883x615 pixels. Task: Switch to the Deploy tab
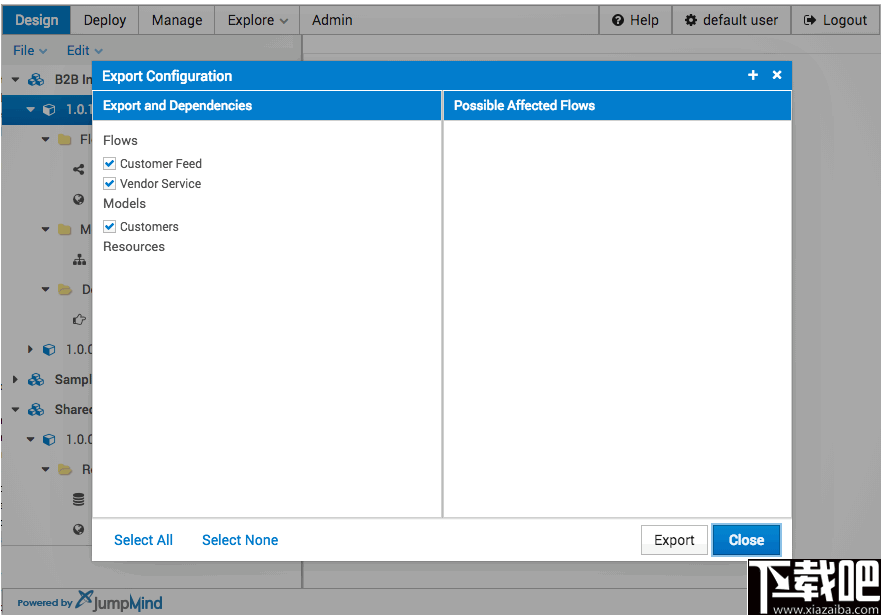(105, 20)
